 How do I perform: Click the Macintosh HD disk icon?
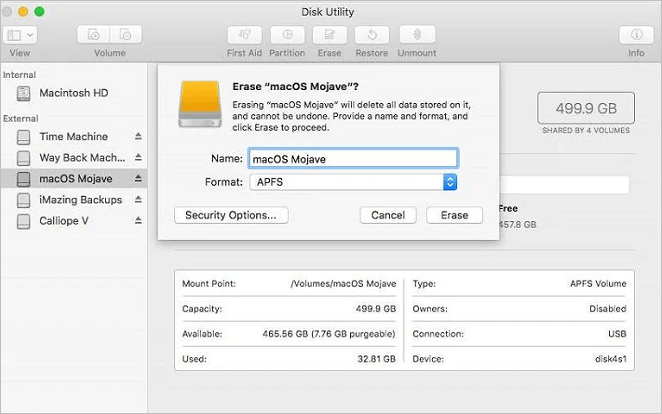[24, 93]
